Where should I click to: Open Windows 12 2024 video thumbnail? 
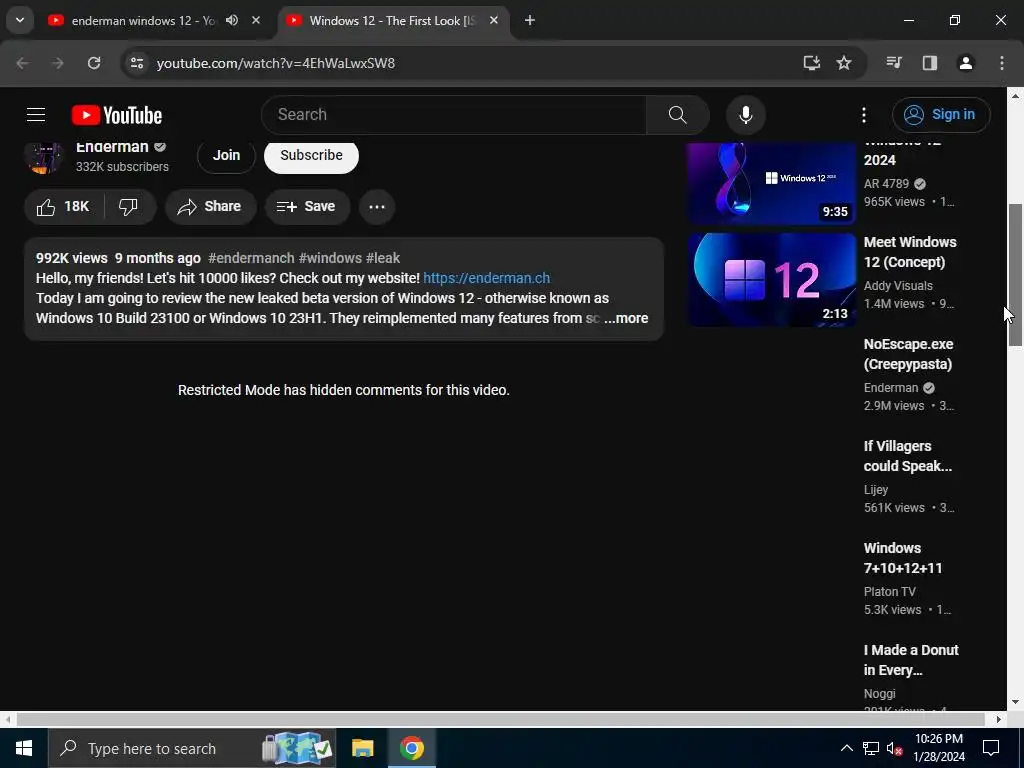click(771, 184)
